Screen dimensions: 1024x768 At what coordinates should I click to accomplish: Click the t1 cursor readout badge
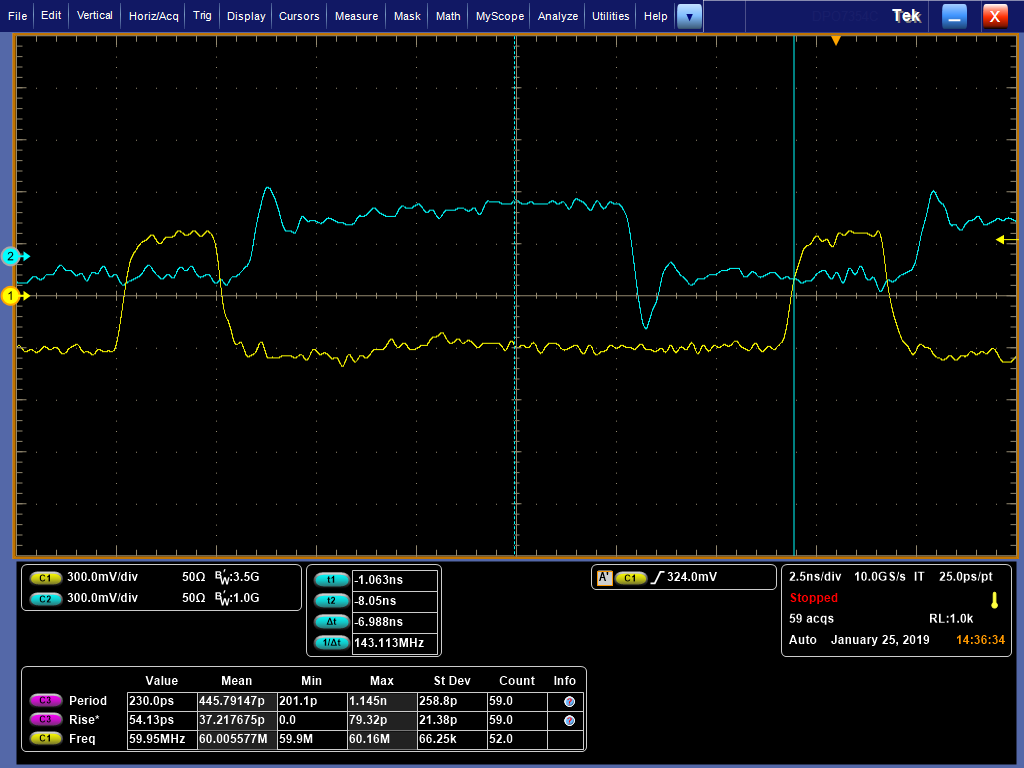(331, 579)
